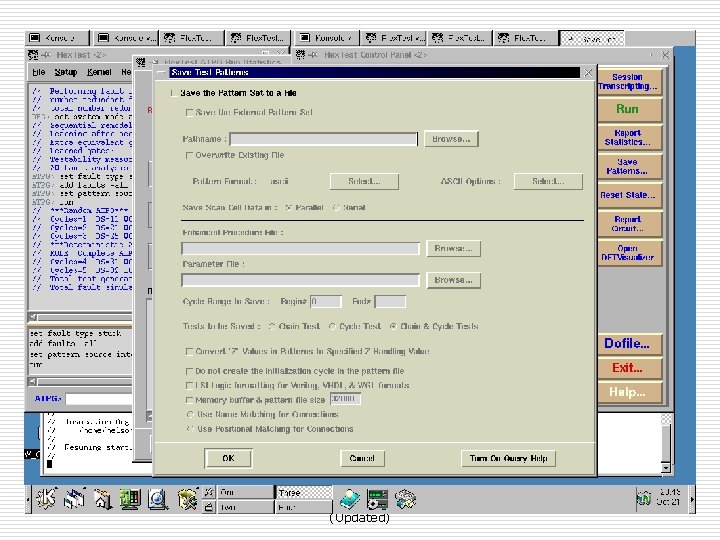Switch to the Save... taskbar entry

(591, 38)
